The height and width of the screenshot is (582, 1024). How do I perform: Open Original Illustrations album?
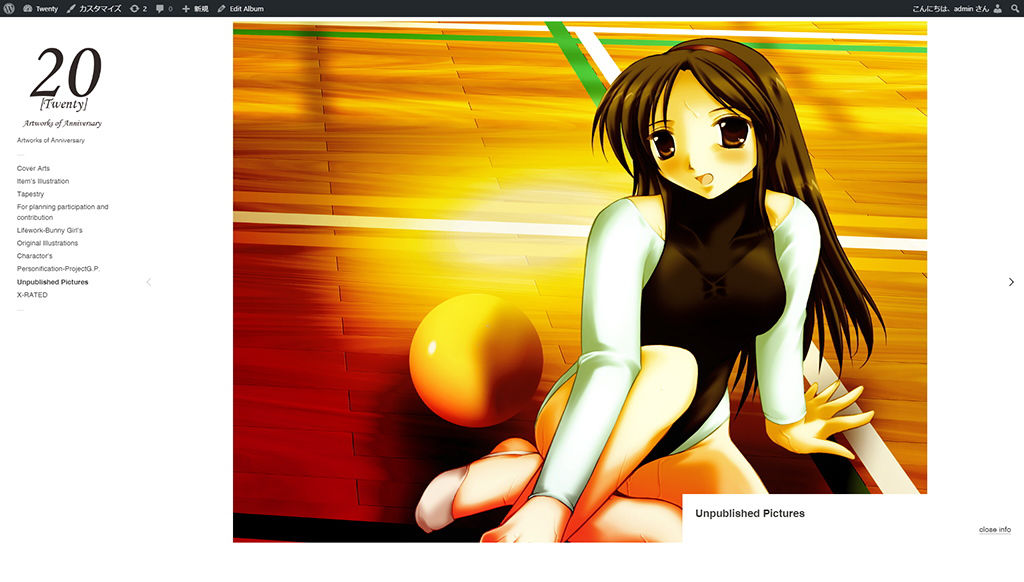pos(47,243)
